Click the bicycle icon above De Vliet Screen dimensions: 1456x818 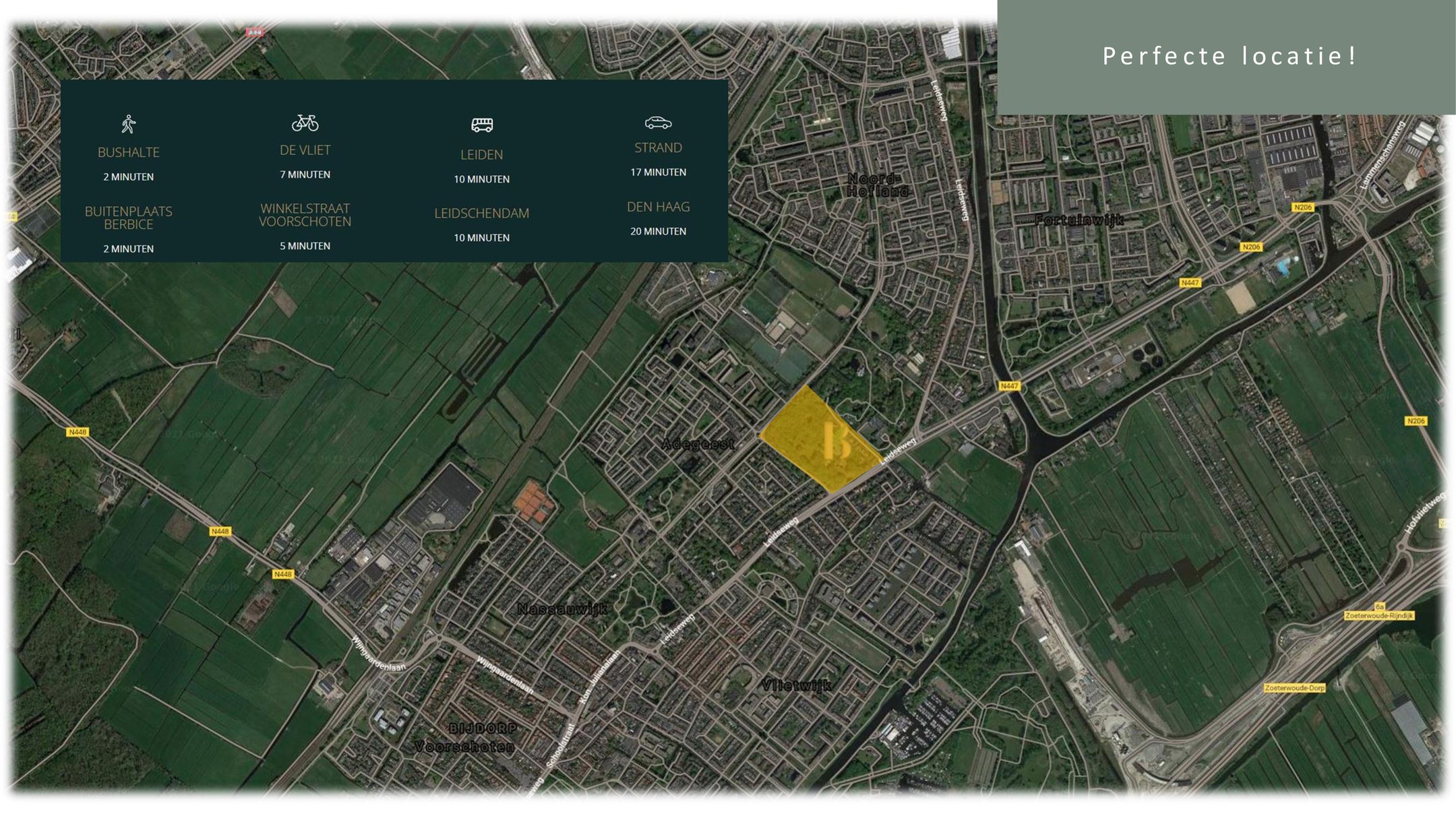(305, 123)
